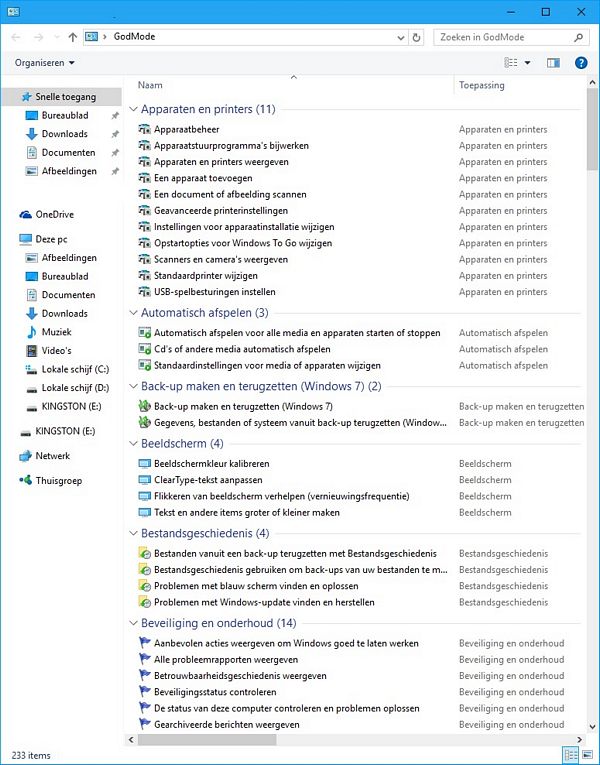The image size is (600, 765).
Task: Click the Help question mark icon
Action: tap(580, 62)
